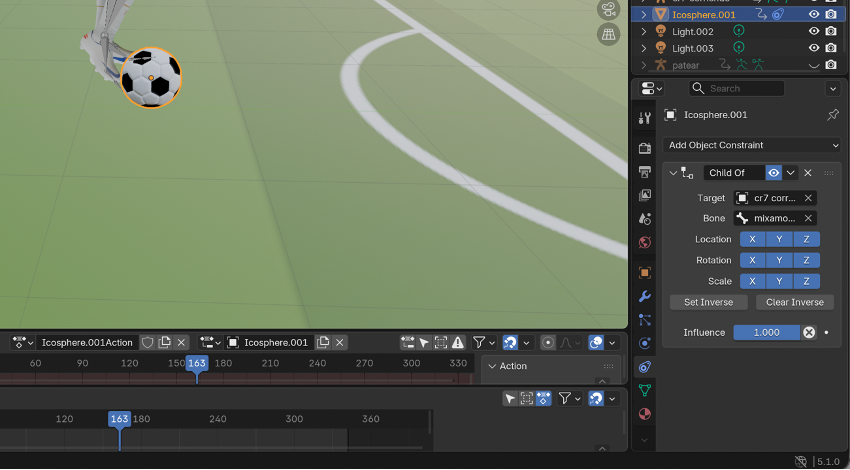850x470 pixels.
Task: Expand Icosphere.001 in outliner
Action: coord(643,15)
